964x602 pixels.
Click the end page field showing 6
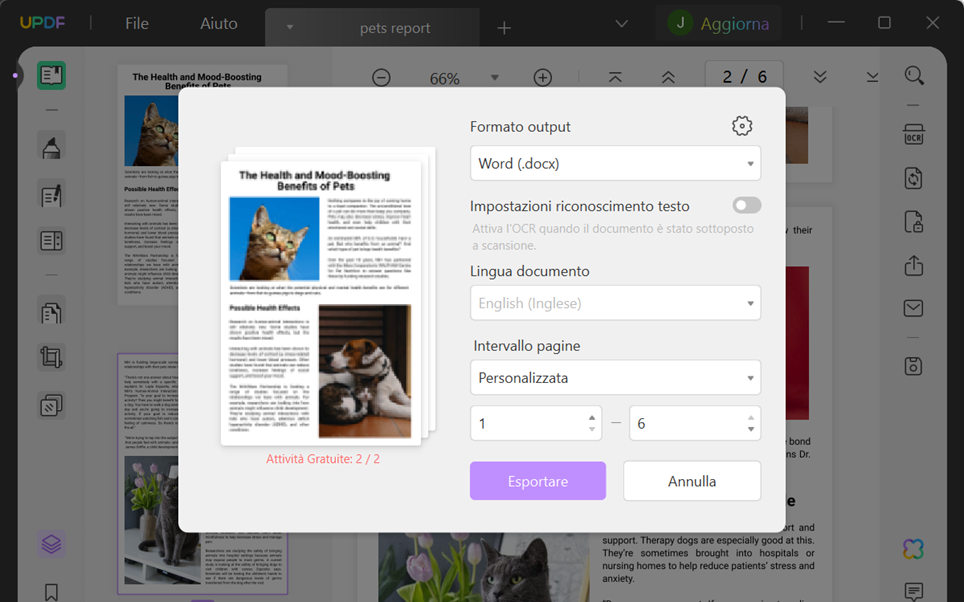pos(695,423)
